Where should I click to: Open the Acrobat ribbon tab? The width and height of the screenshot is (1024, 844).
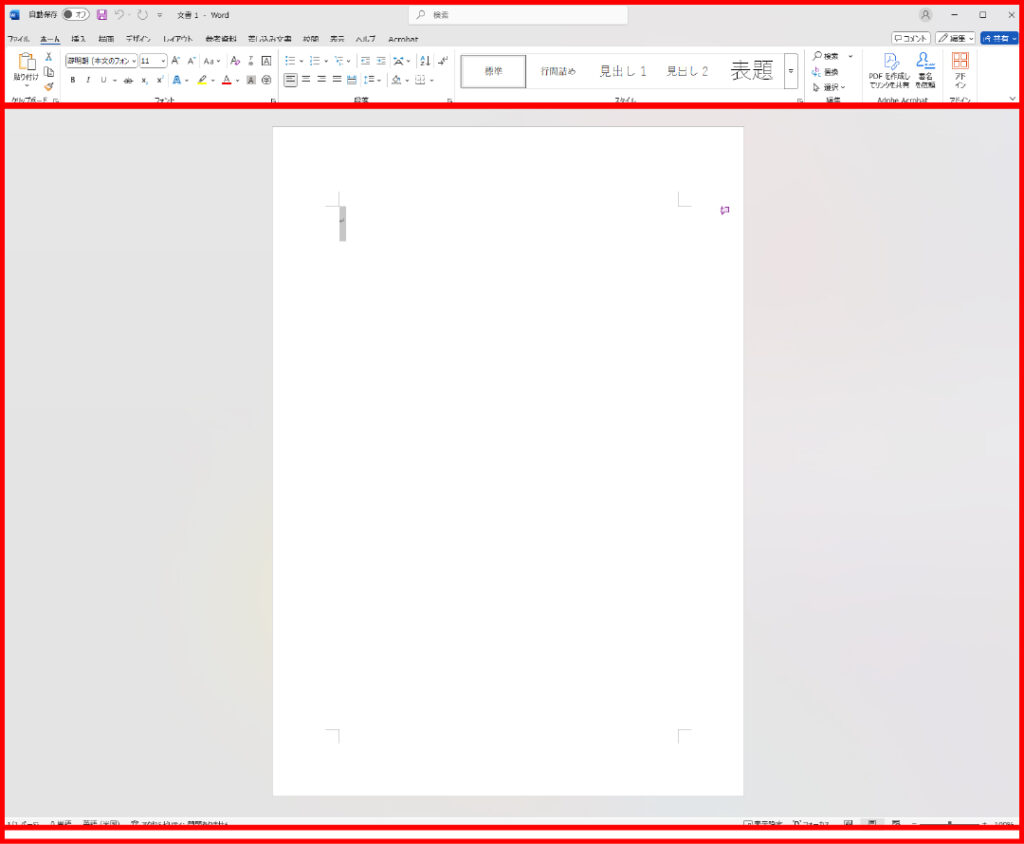pos(403,39)
